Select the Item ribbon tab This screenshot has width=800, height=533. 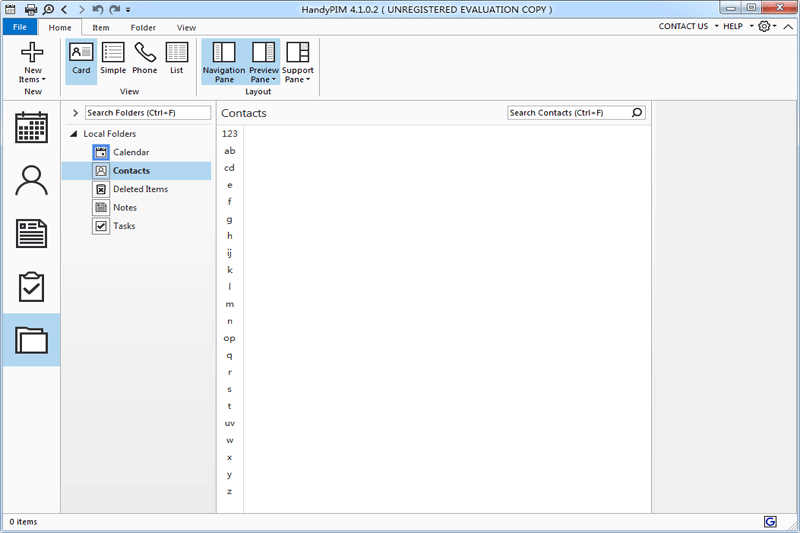[x=101, y=28]
